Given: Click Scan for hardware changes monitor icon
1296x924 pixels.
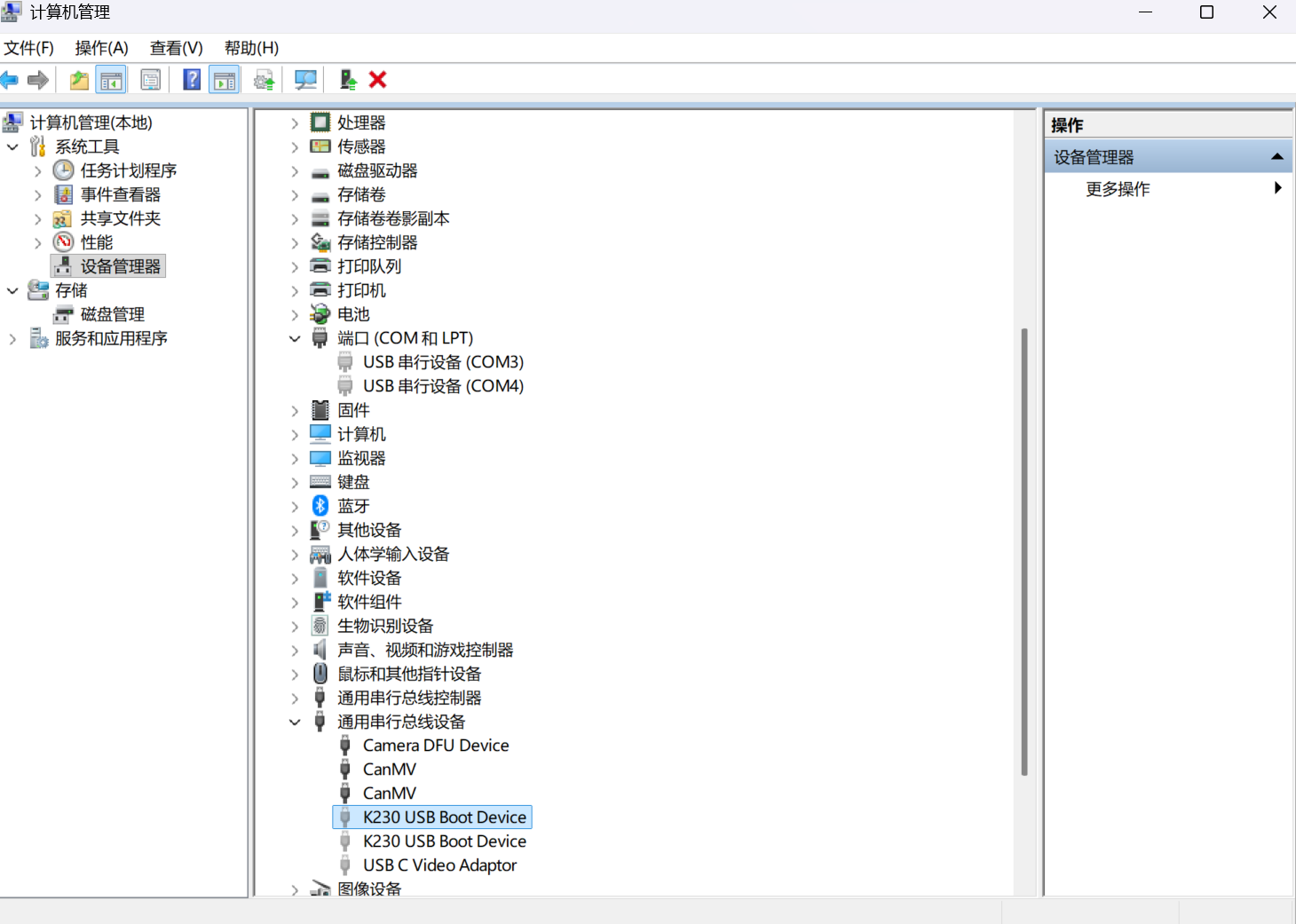Looking at the screenshot, I should pyautogui.click(x=305, y=80).
